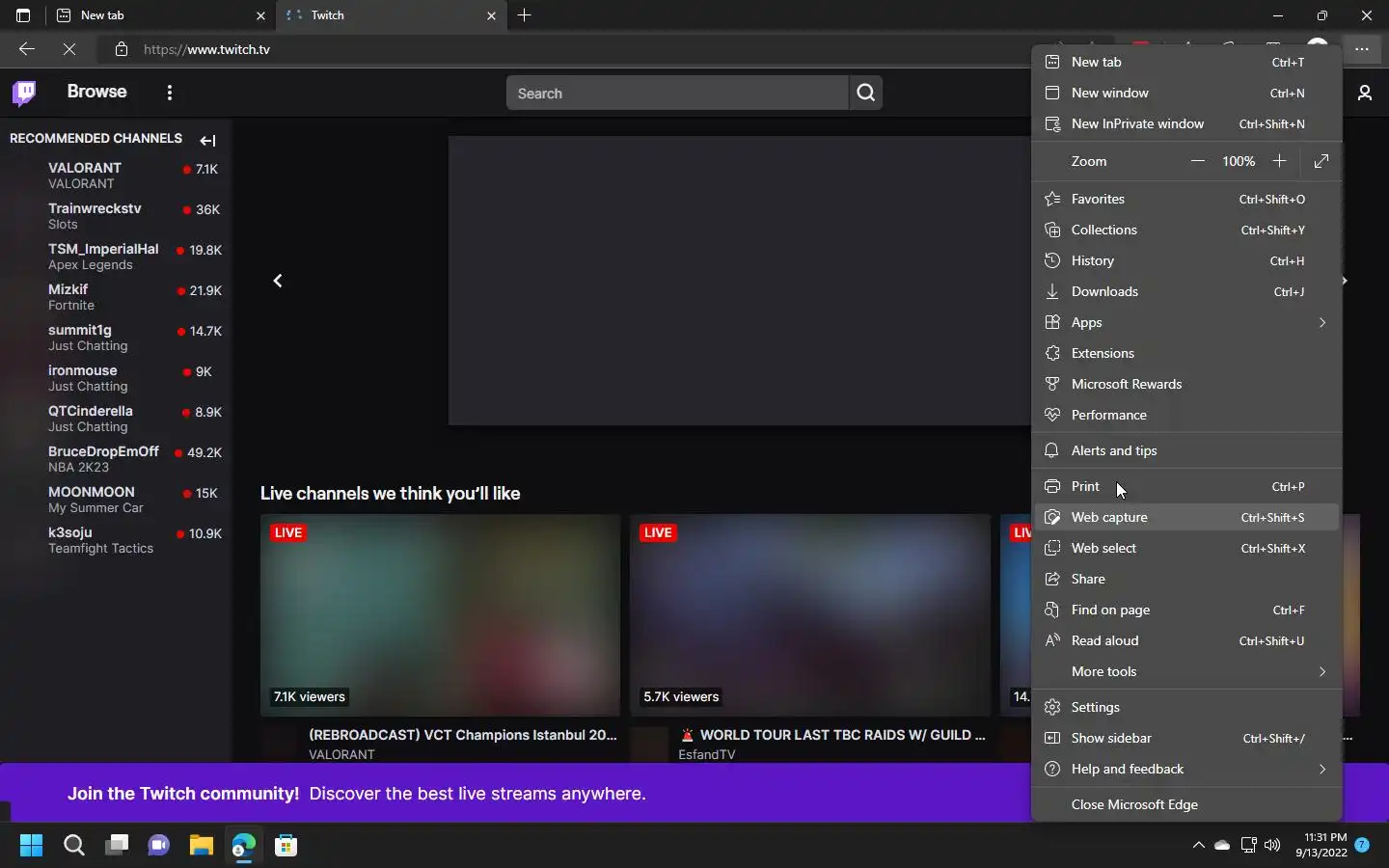
Task: Choose Close Microsoft Edge
Action: point(1186,804)
